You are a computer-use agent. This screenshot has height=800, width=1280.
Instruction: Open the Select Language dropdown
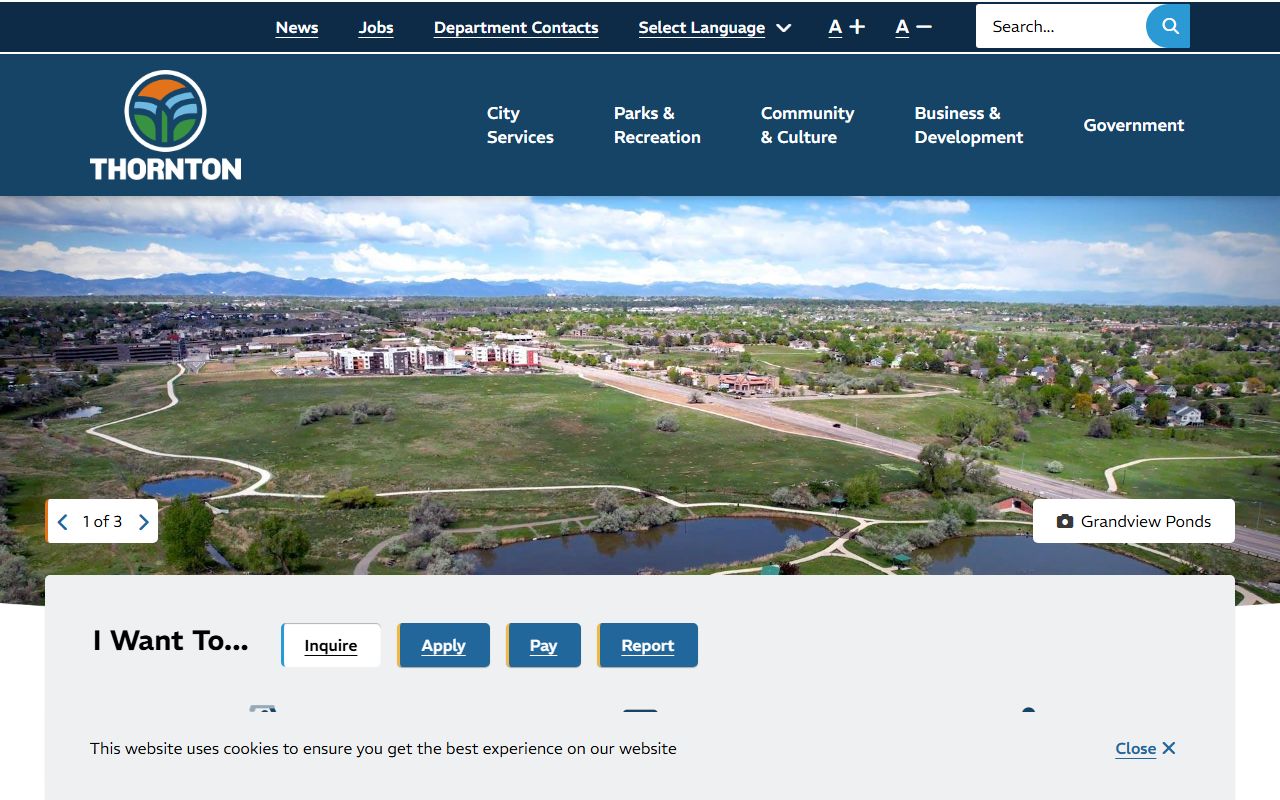[x=714, y=28]
